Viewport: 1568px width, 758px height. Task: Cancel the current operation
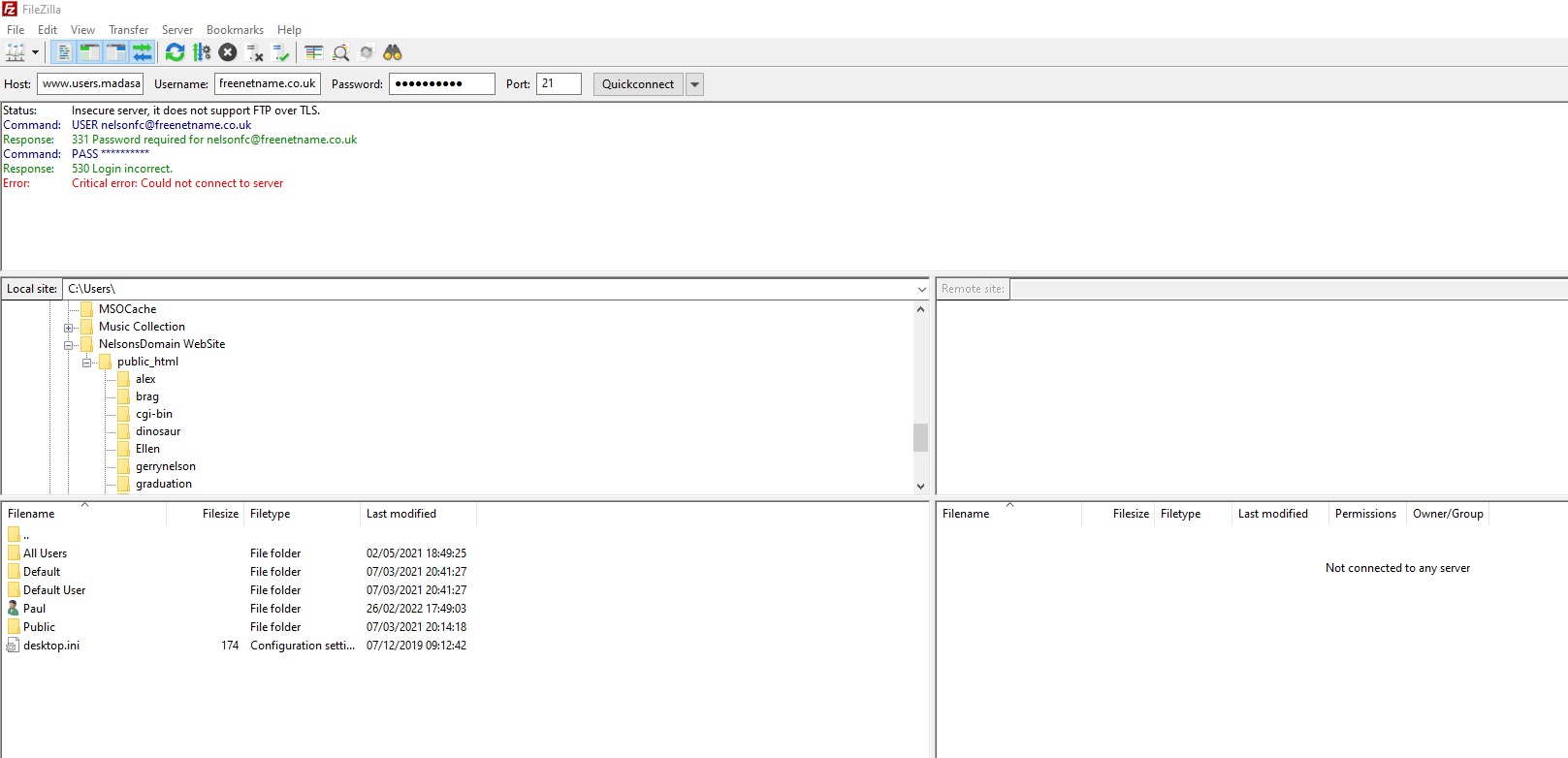tap(228, 52)
